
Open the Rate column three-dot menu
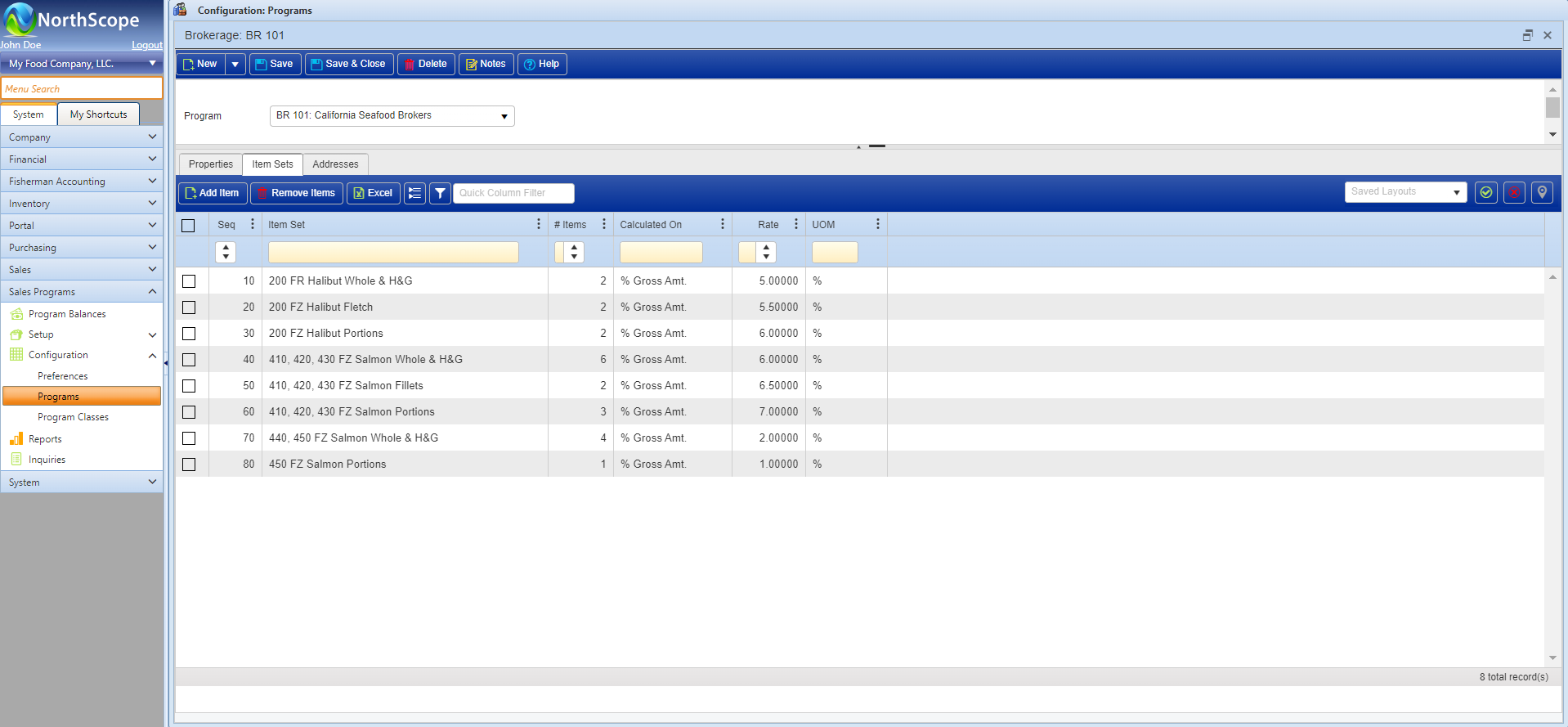(x=796, y=224)
